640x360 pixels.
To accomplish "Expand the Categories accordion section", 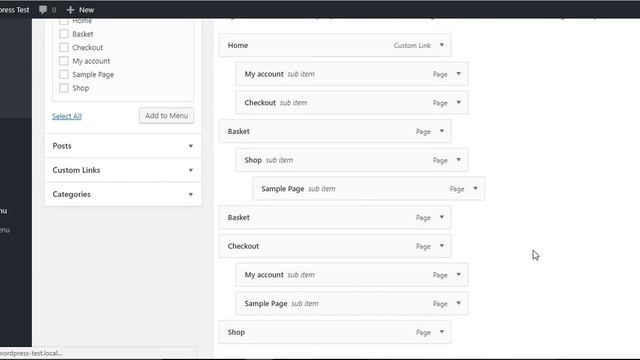I will click(123, 194).
